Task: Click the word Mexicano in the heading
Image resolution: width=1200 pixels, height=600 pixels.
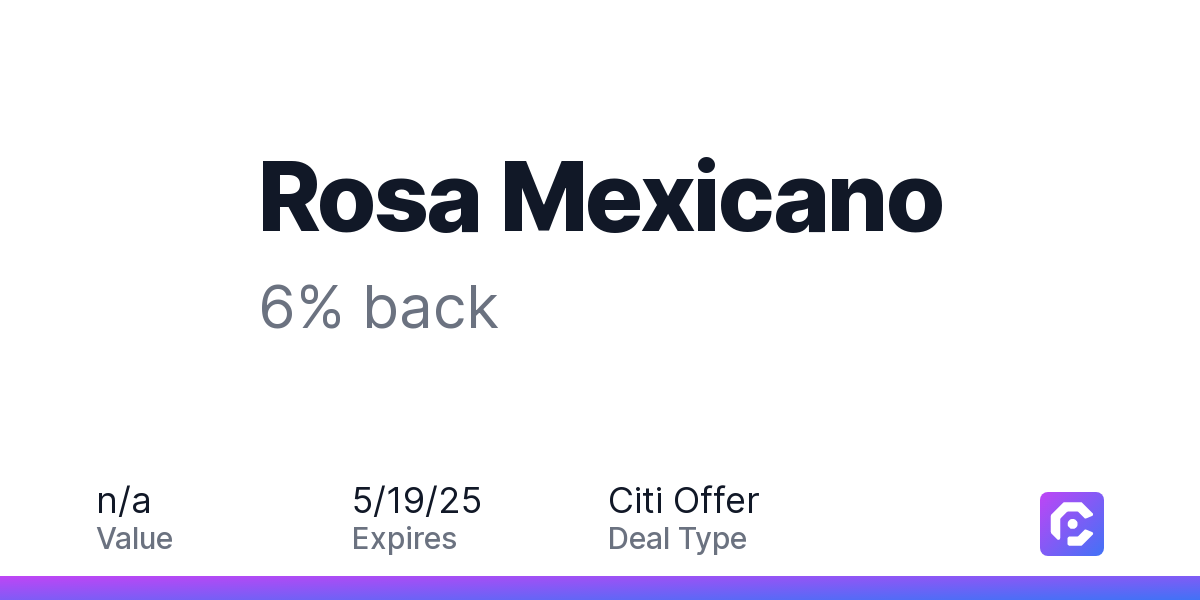Action: coord(723,197)
